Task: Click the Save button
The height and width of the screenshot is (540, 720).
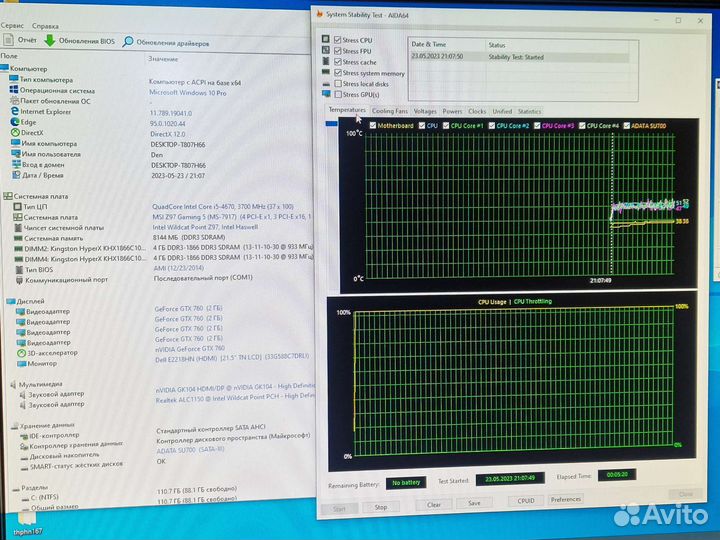Action: (x=474, y=503)
